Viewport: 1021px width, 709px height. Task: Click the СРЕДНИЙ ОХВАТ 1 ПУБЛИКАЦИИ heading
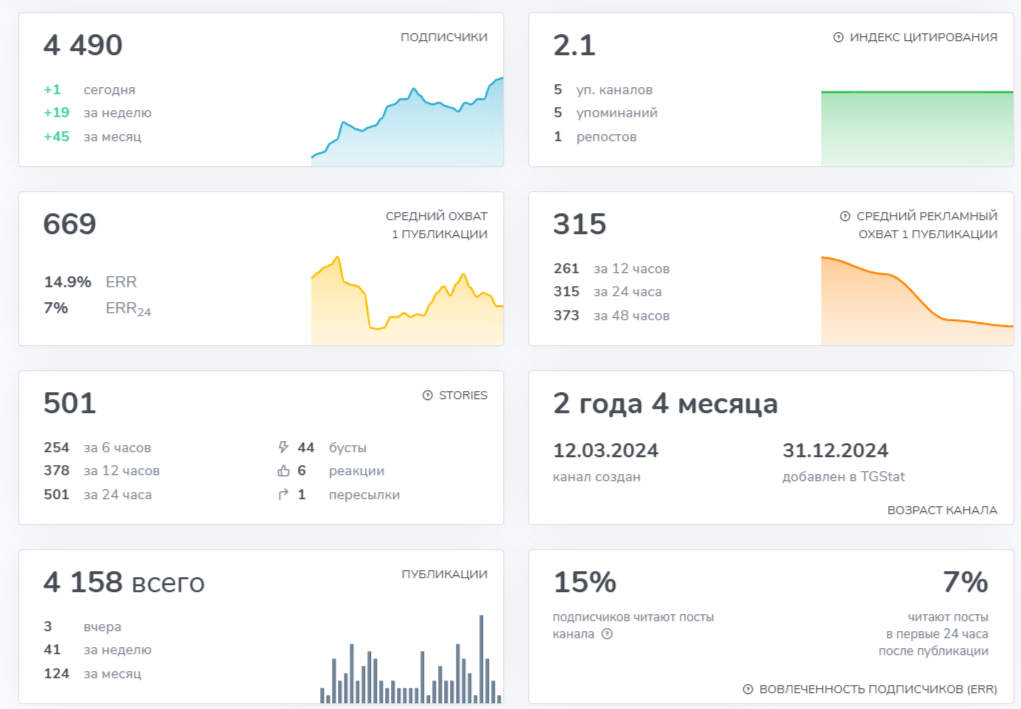tap(436, 225)
